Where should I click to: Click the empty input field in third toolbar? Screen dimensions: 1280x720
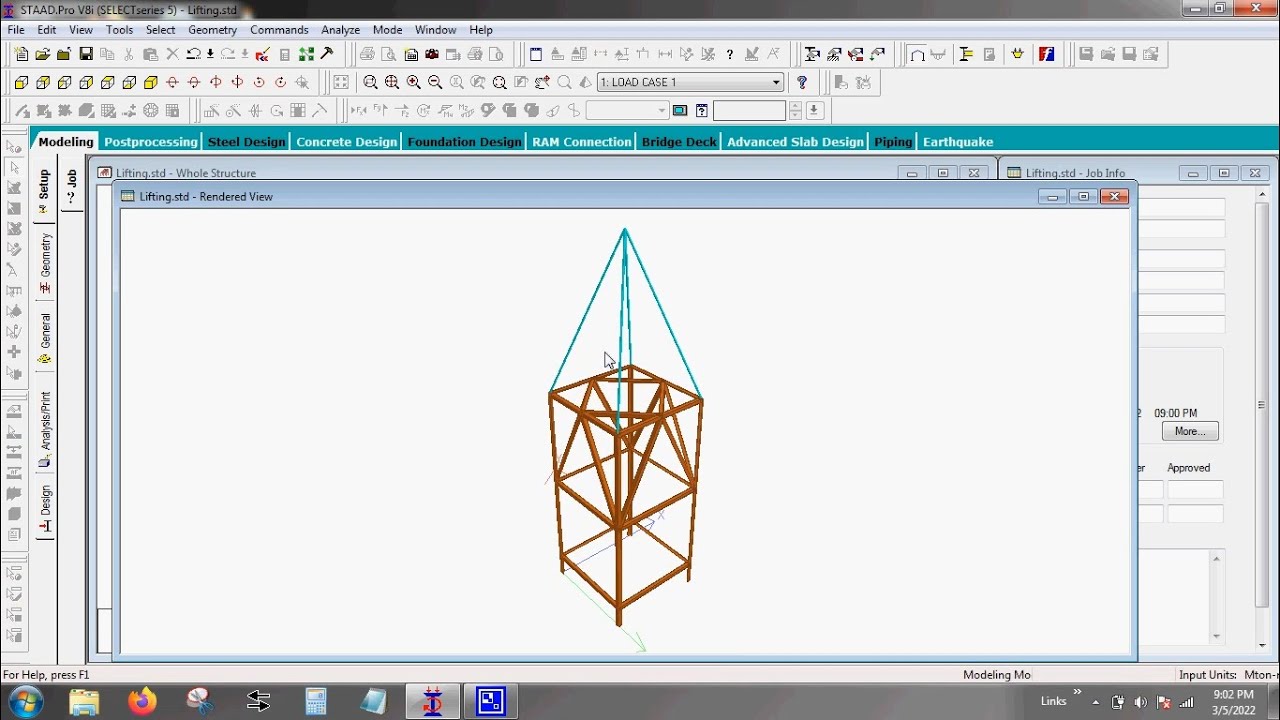[x=750, y=110]
